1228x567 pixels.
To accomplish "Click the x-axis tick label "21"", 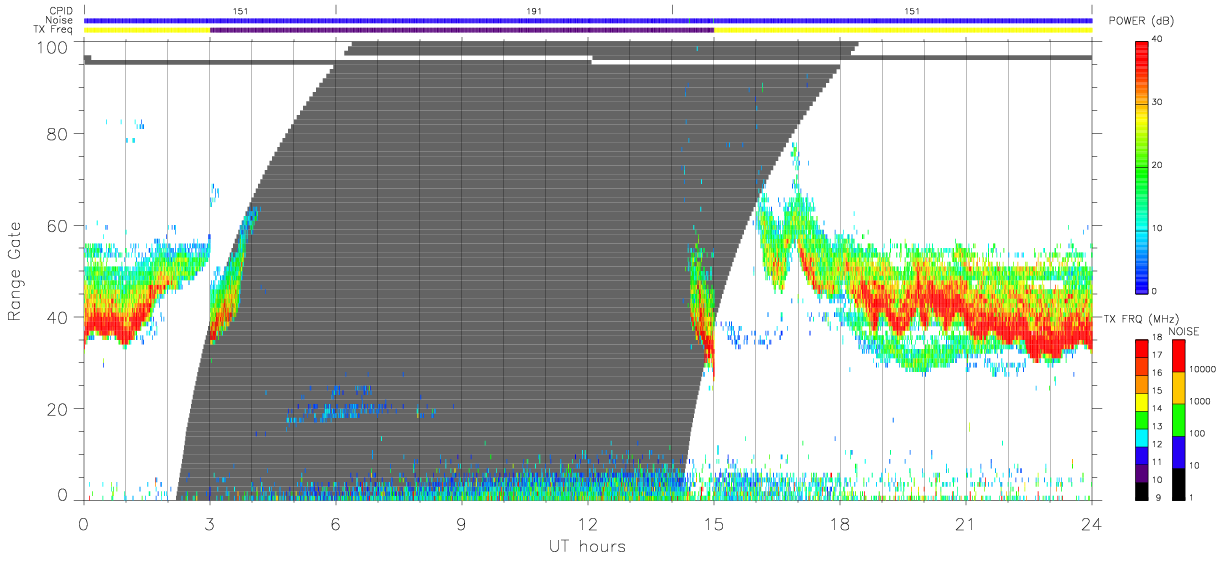I will coord(966,524).
